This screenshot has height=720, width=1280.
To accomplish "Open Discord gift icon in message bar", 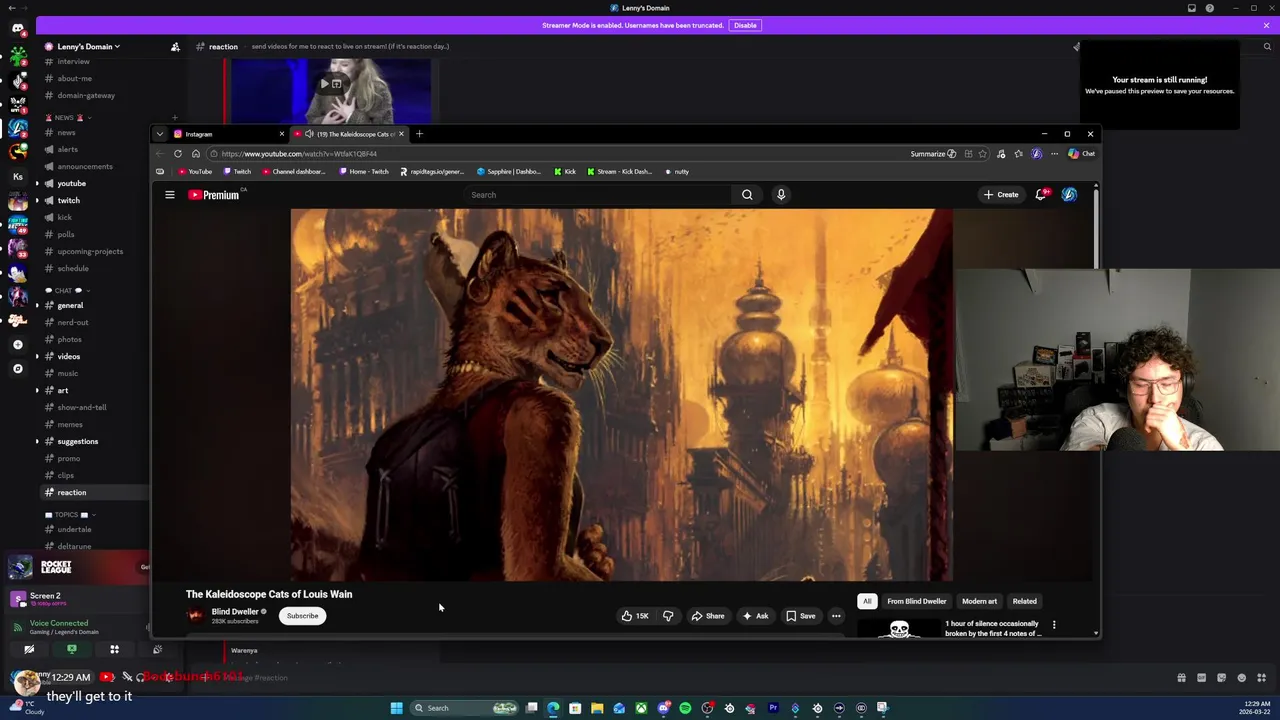I will click(x=1181, y=678).
